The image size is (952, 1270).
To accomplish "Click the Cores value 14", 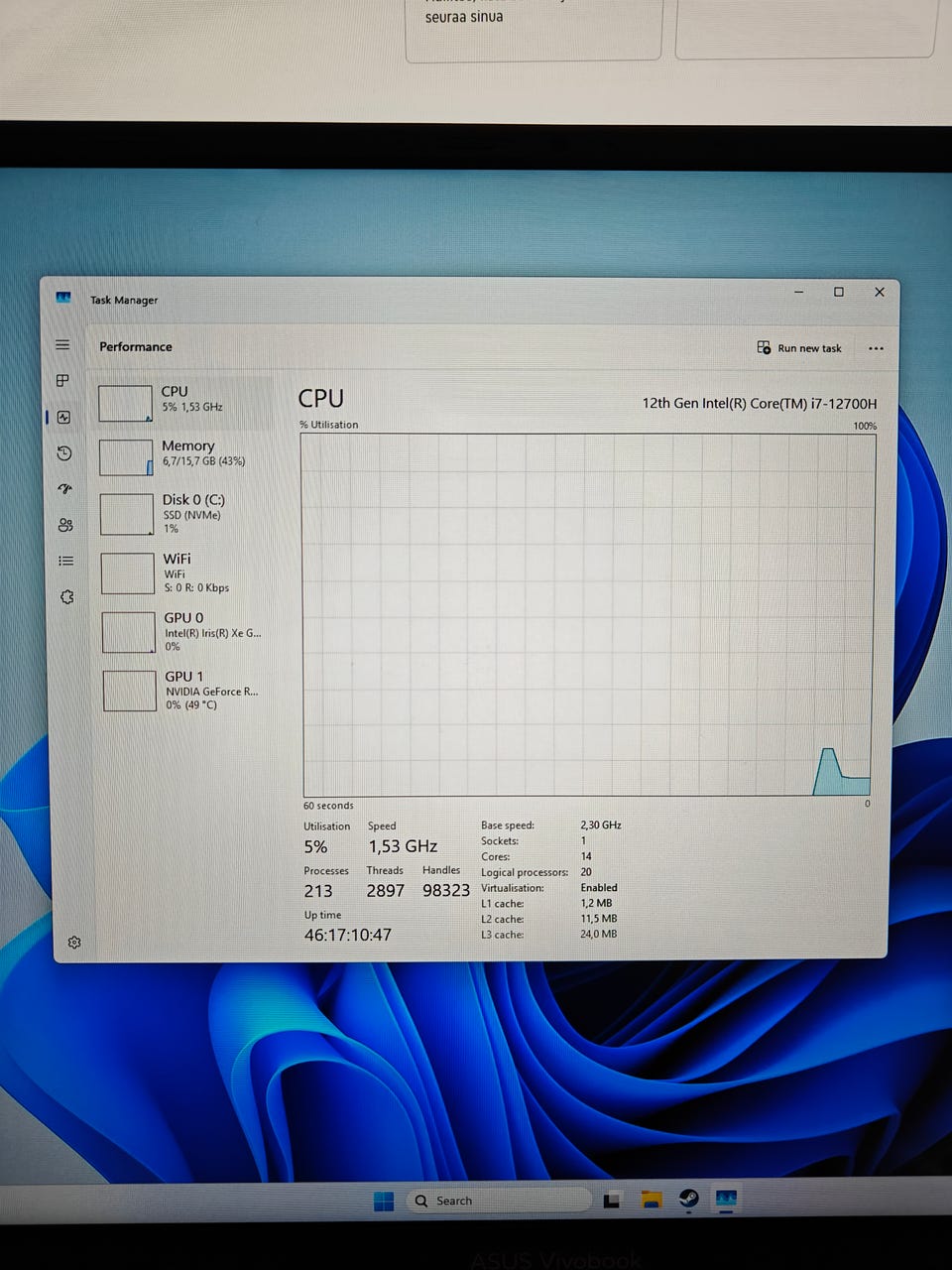I will click(x=586, y=856).
